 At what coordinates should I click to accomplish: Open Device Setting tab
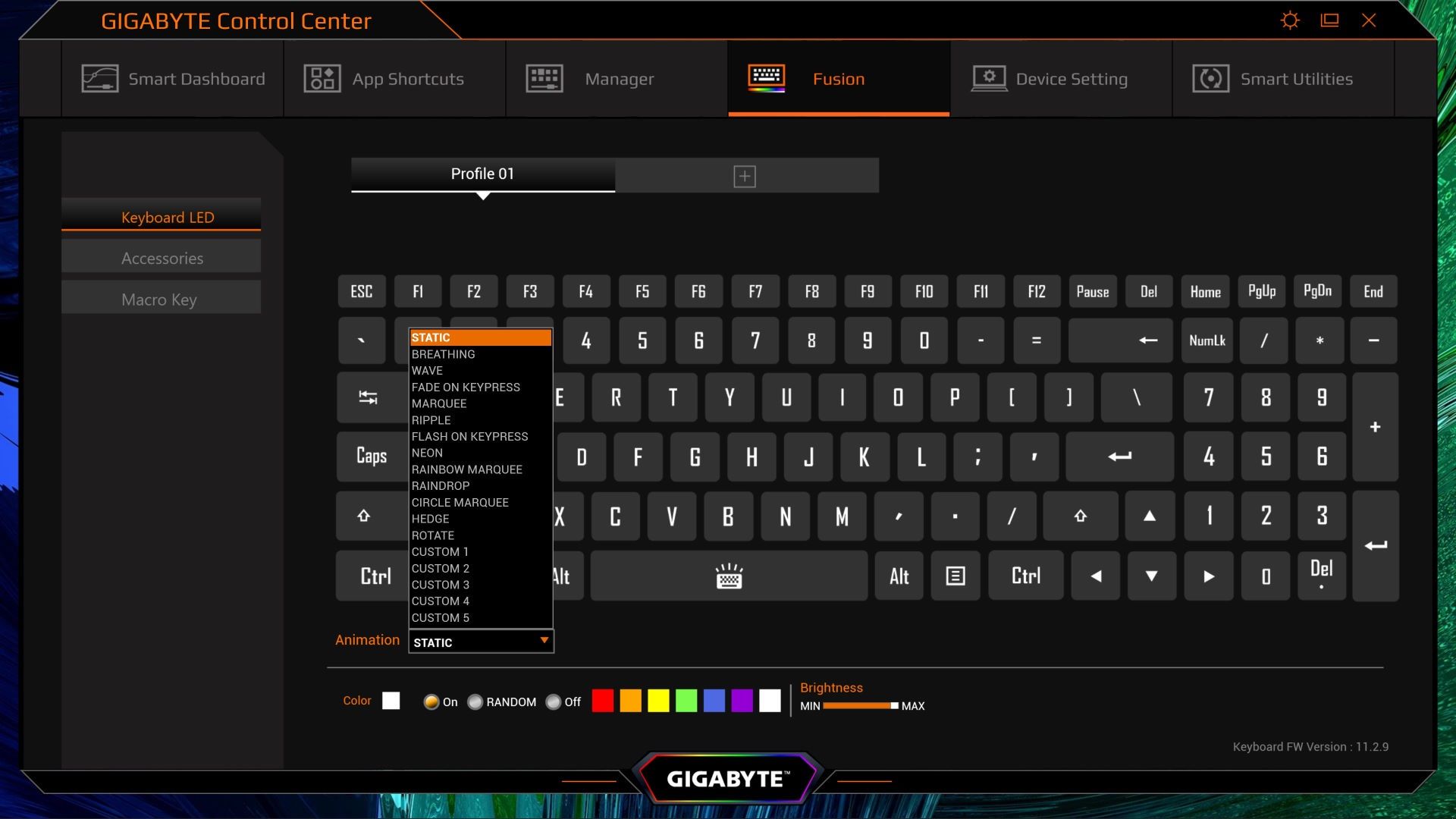coord(1061,79)
